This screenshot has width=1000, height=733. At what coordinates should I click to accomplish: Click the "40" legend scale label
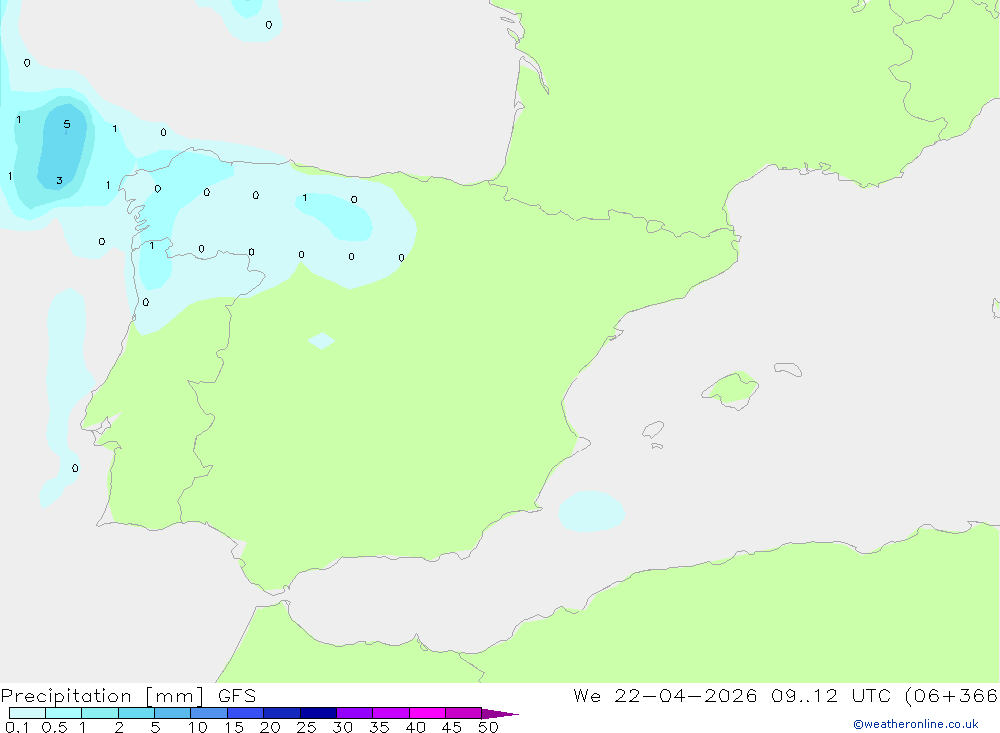(415, 727)
